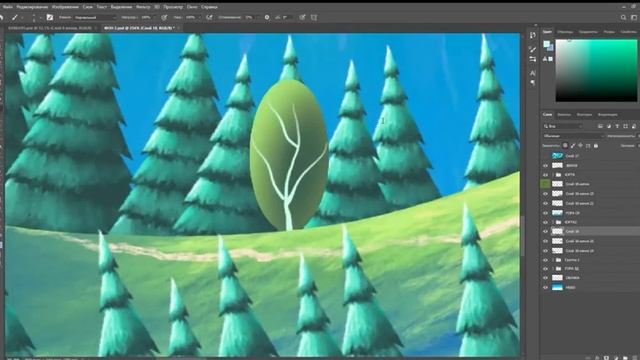640x360 pixels.
Task: Open the painting Mode dropdown
Action: pyautogui.click(x=95, y=18)
